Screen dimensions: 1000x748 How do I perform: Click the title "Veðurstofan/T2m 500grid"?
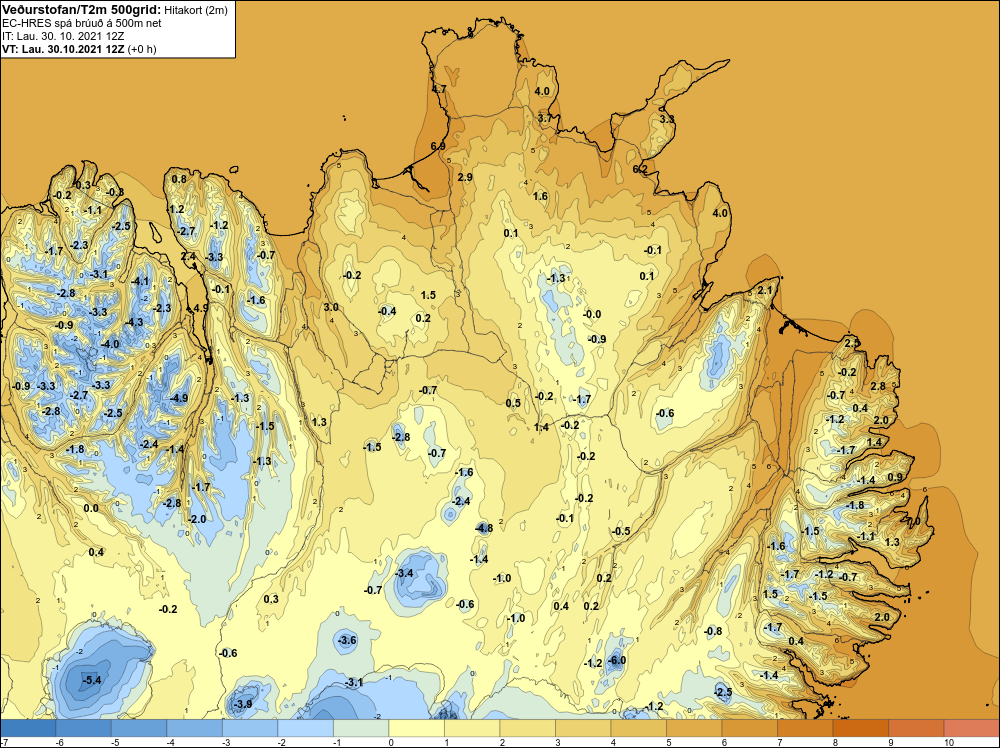coord(81,10)
